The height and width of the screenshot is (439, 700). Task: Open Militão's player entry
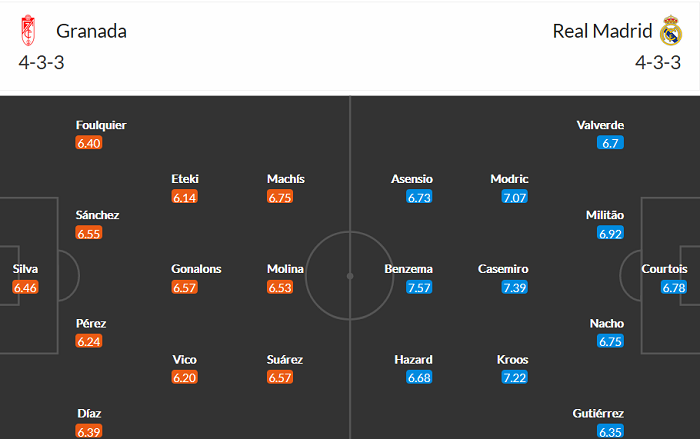click(x=605, y=215)
